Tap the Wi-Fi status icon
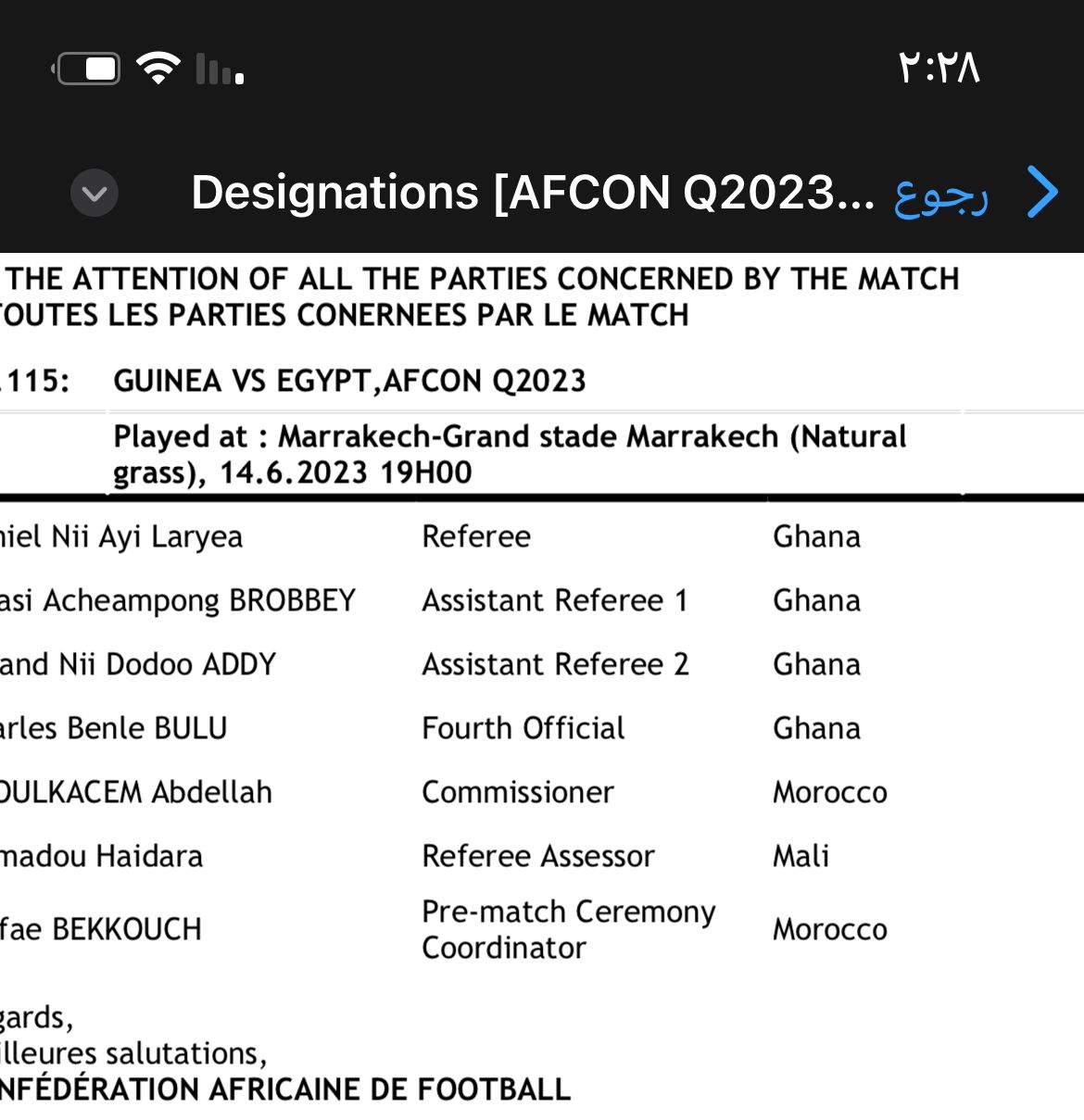This screenshot has width=1084, height=1120. (158, 69)
